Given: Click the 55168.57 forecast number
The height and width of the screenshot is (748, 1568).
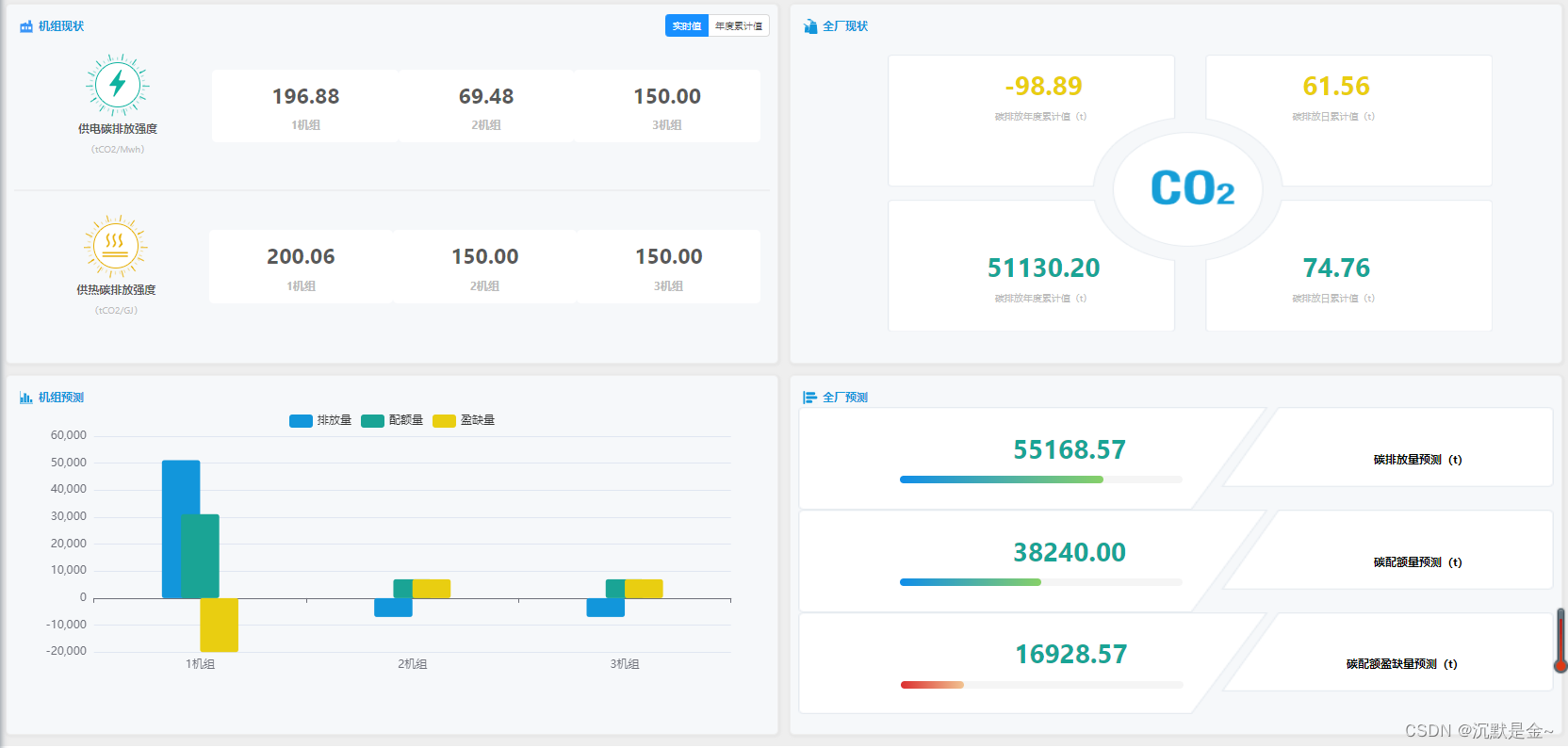Looking at the screenshot, I should (1070, 450).
